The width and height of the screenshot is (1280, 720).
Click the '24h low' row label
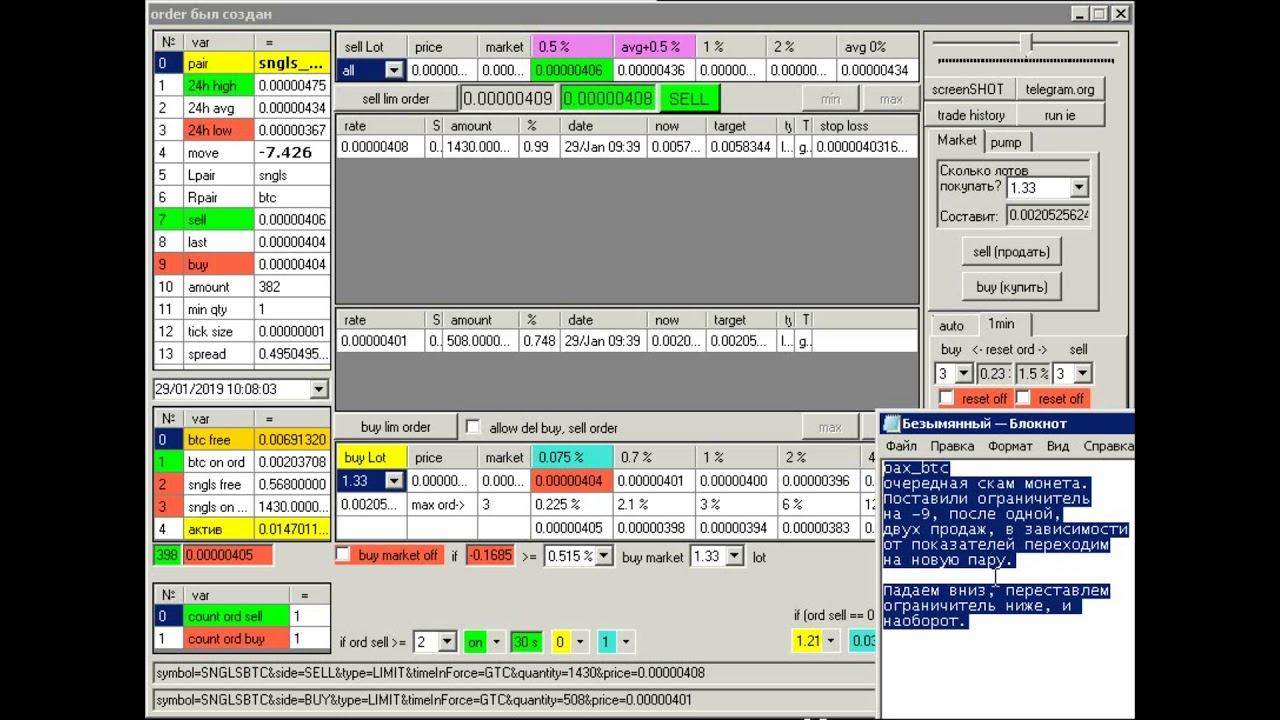[x=219, y=130]
